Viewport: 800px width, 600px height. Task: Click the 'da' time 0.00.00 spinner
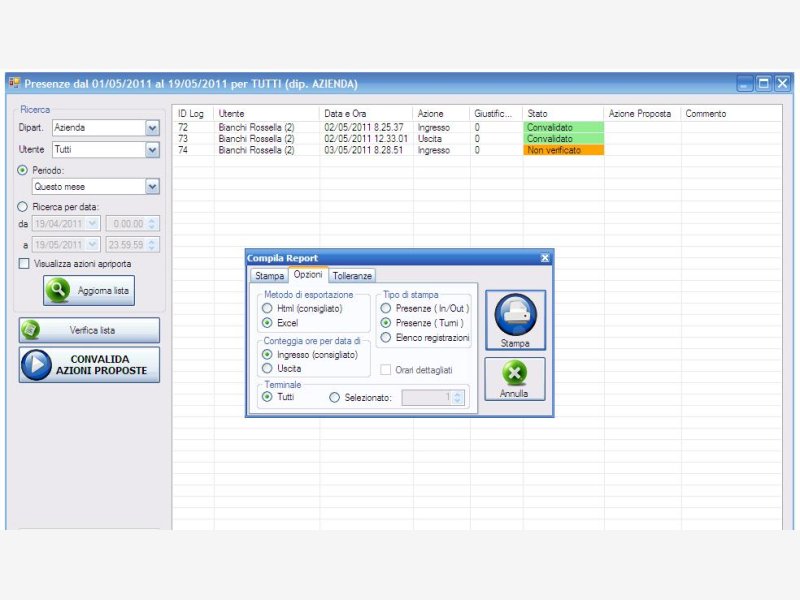point(152,223)
